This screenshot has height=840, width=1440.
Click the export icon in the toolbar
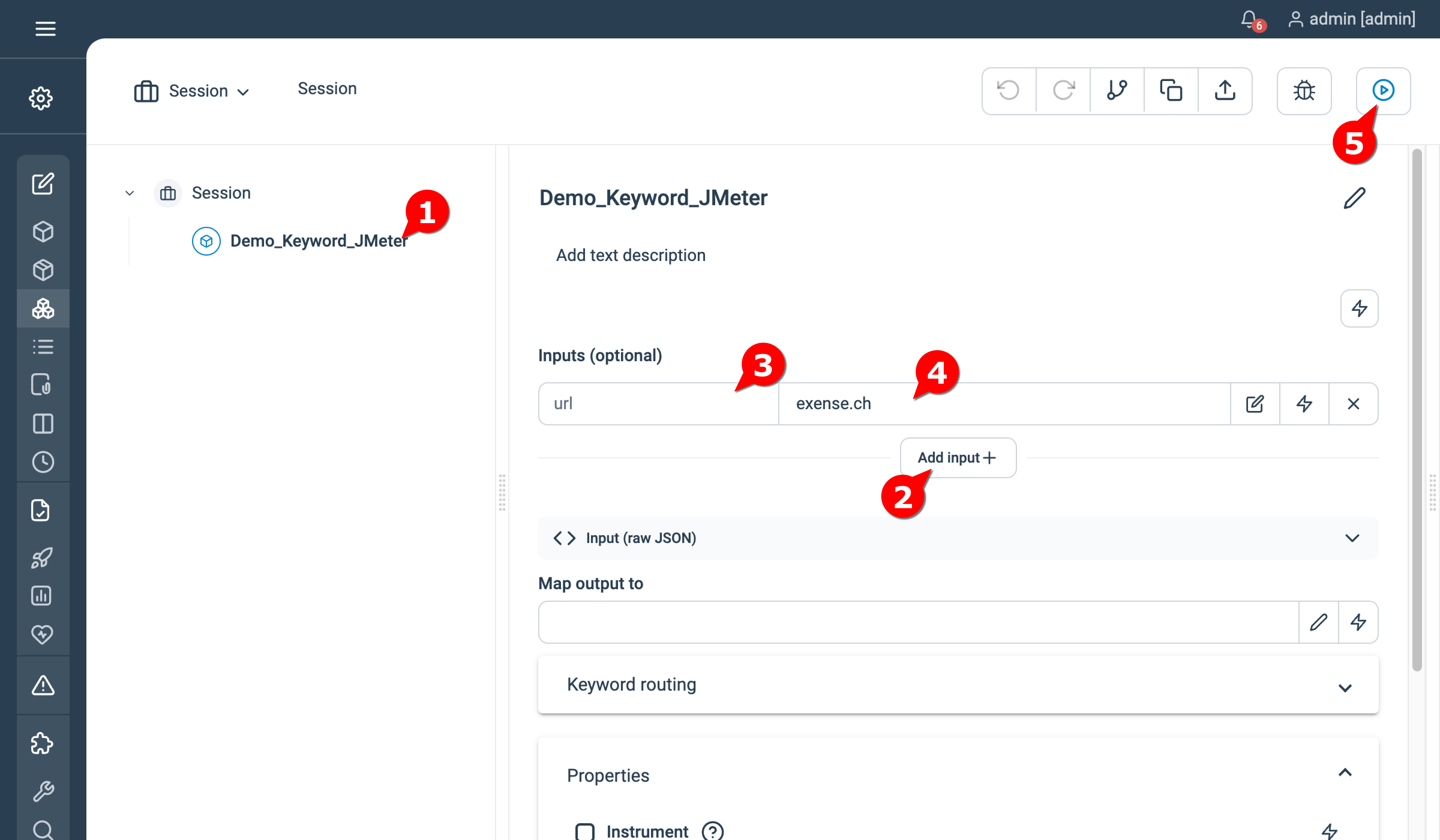(x=1225, y=91)
